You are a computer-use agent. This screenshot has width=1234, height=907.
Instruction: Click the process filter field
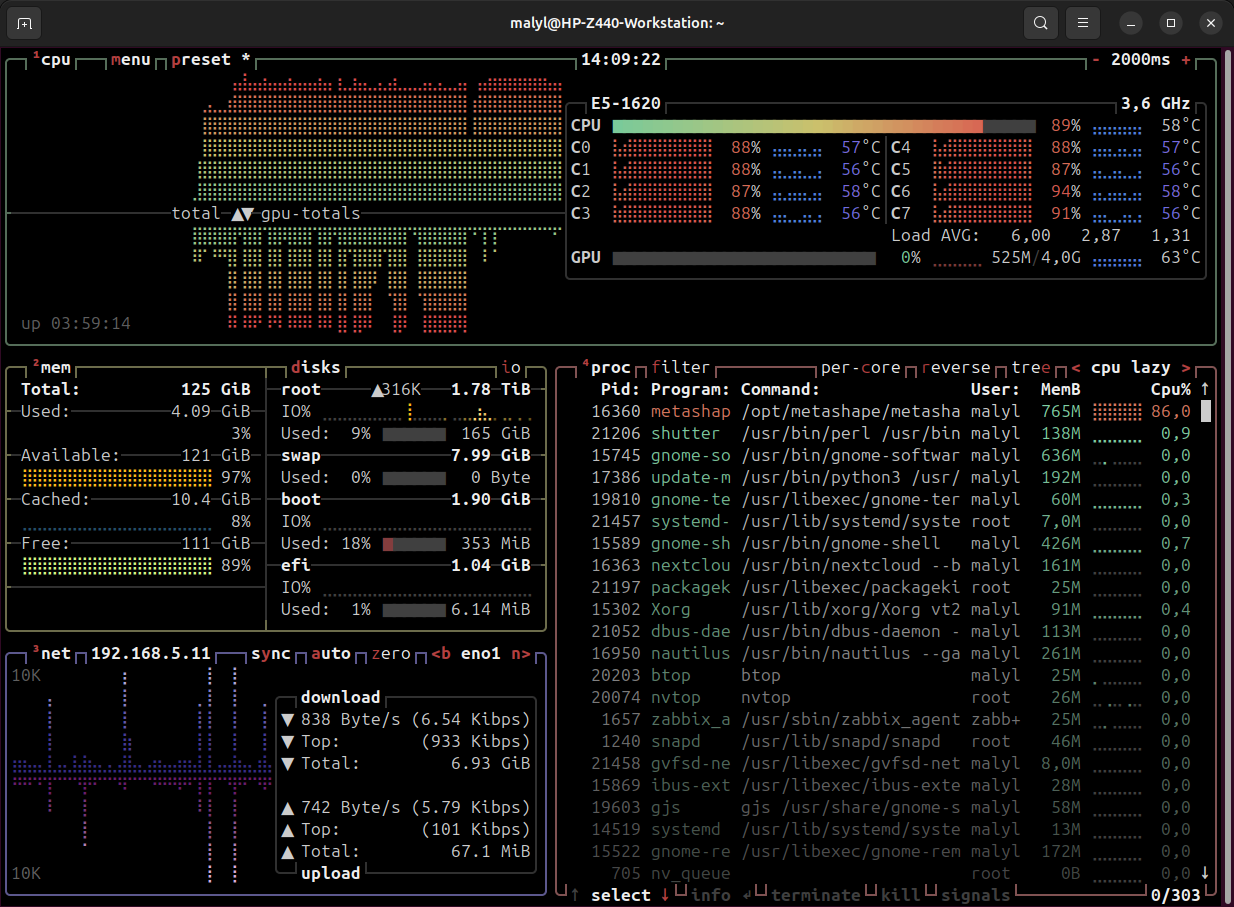[x=680, y=368]
